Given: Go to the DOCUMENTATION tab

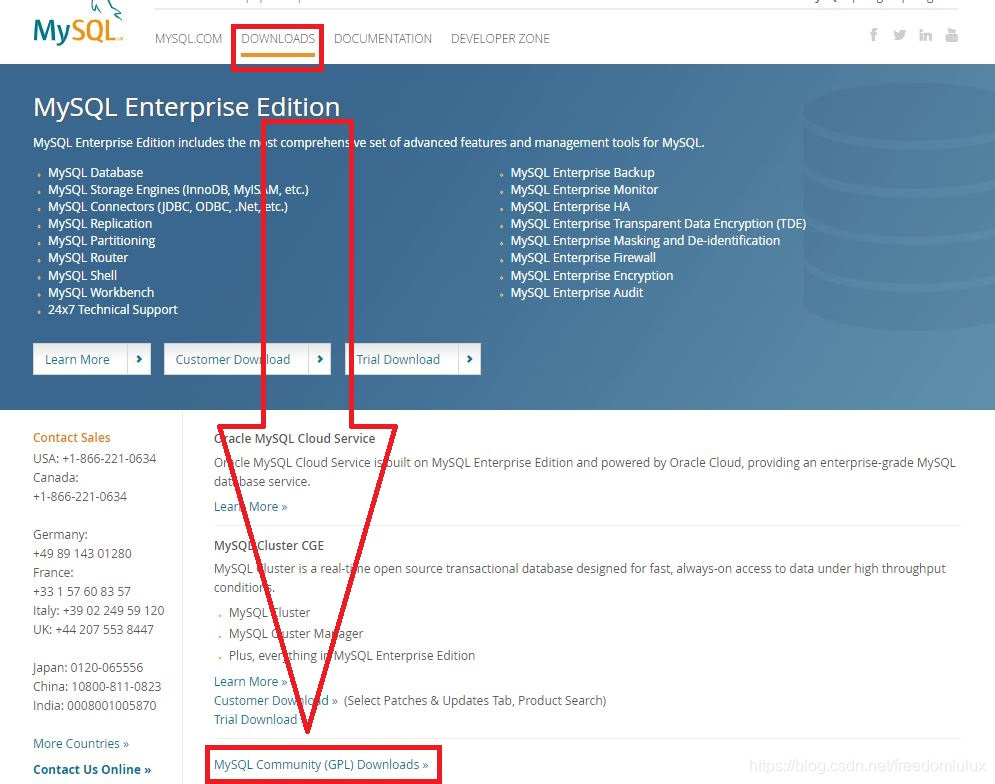Looking at the screenshot, I should [383, 39].
